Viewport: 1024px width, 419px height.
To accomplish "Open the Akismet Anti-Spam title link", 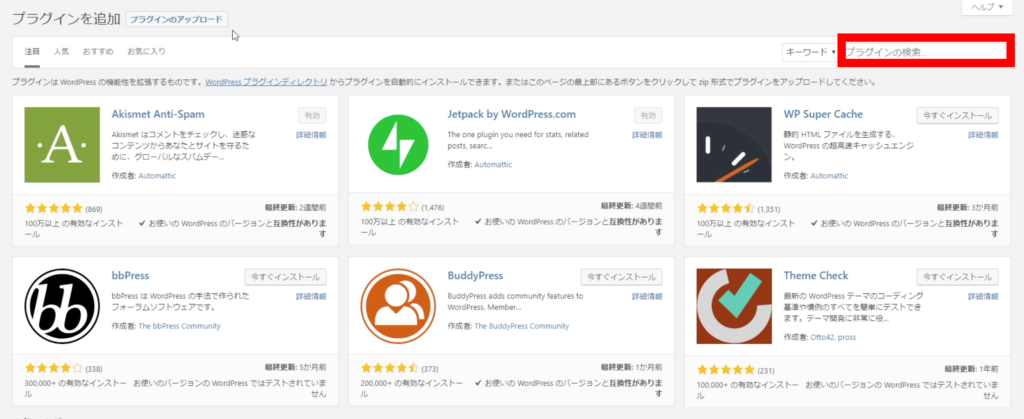I will click(158, 114).
